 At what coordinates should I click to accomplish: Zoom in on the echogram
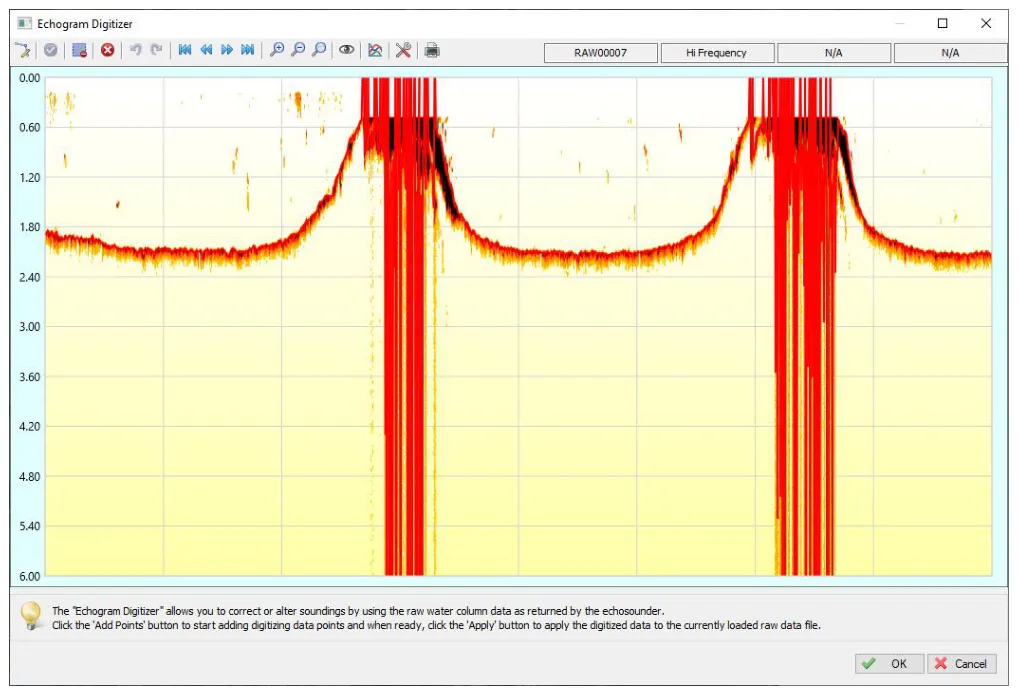[277, 50]
